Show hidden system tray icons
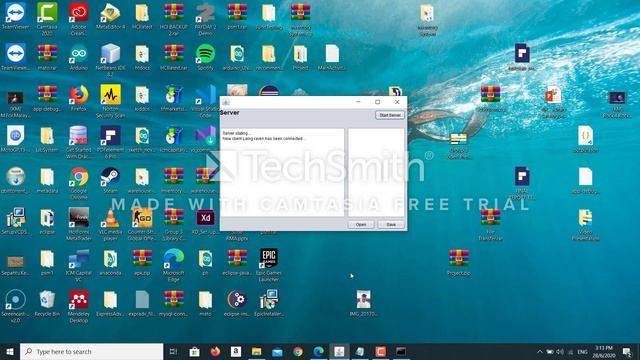The image size is (640, 360). tap(540, 351)
